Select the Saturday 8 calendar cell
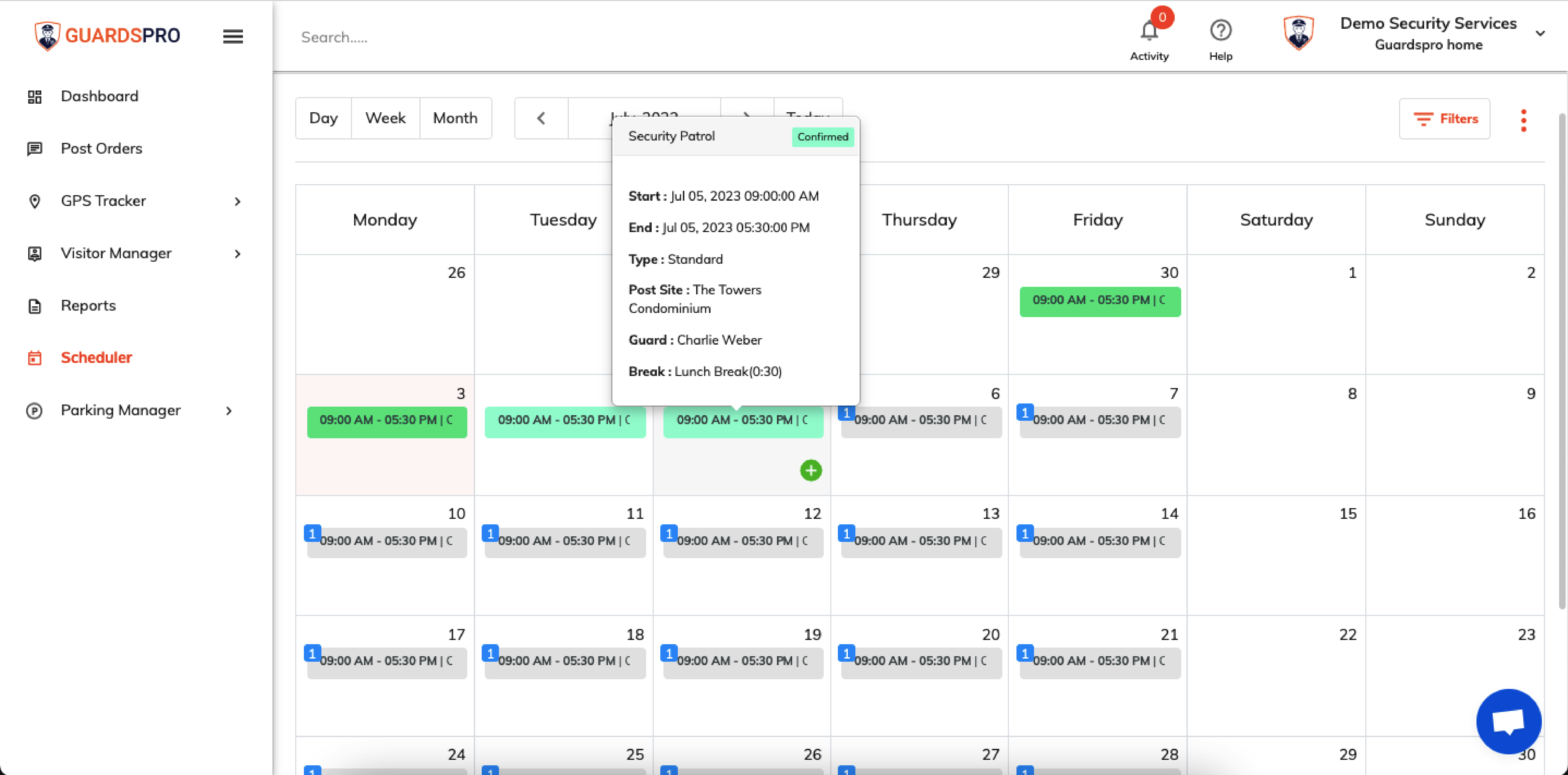 click(x=1276, y=435)
